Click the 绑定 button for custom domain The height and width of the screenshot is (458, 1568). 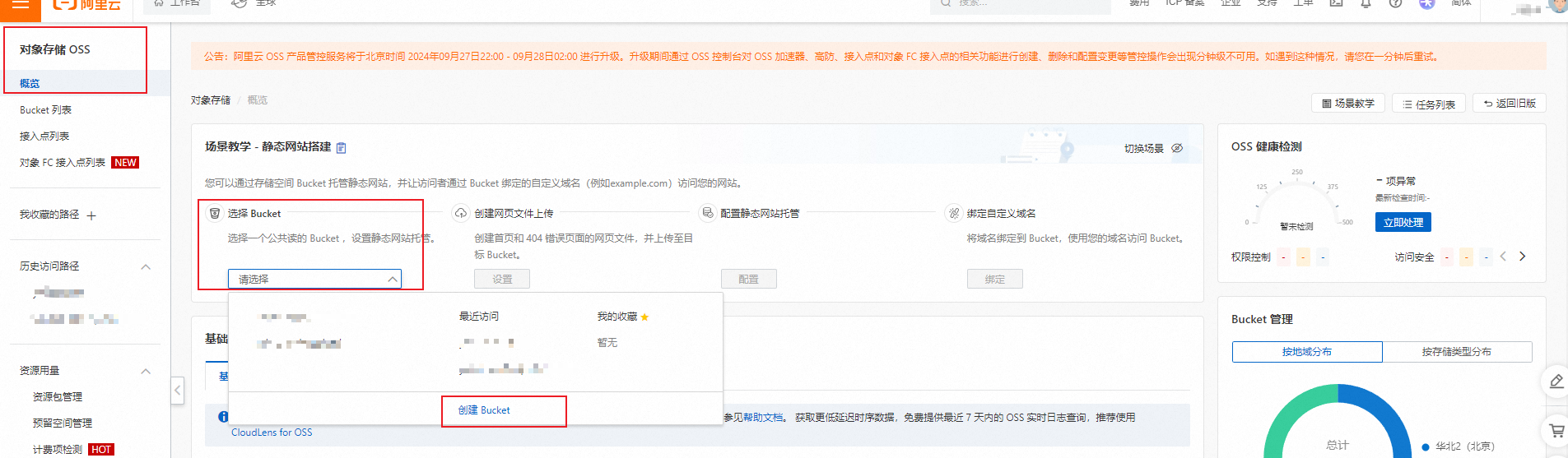click(994, 279)
